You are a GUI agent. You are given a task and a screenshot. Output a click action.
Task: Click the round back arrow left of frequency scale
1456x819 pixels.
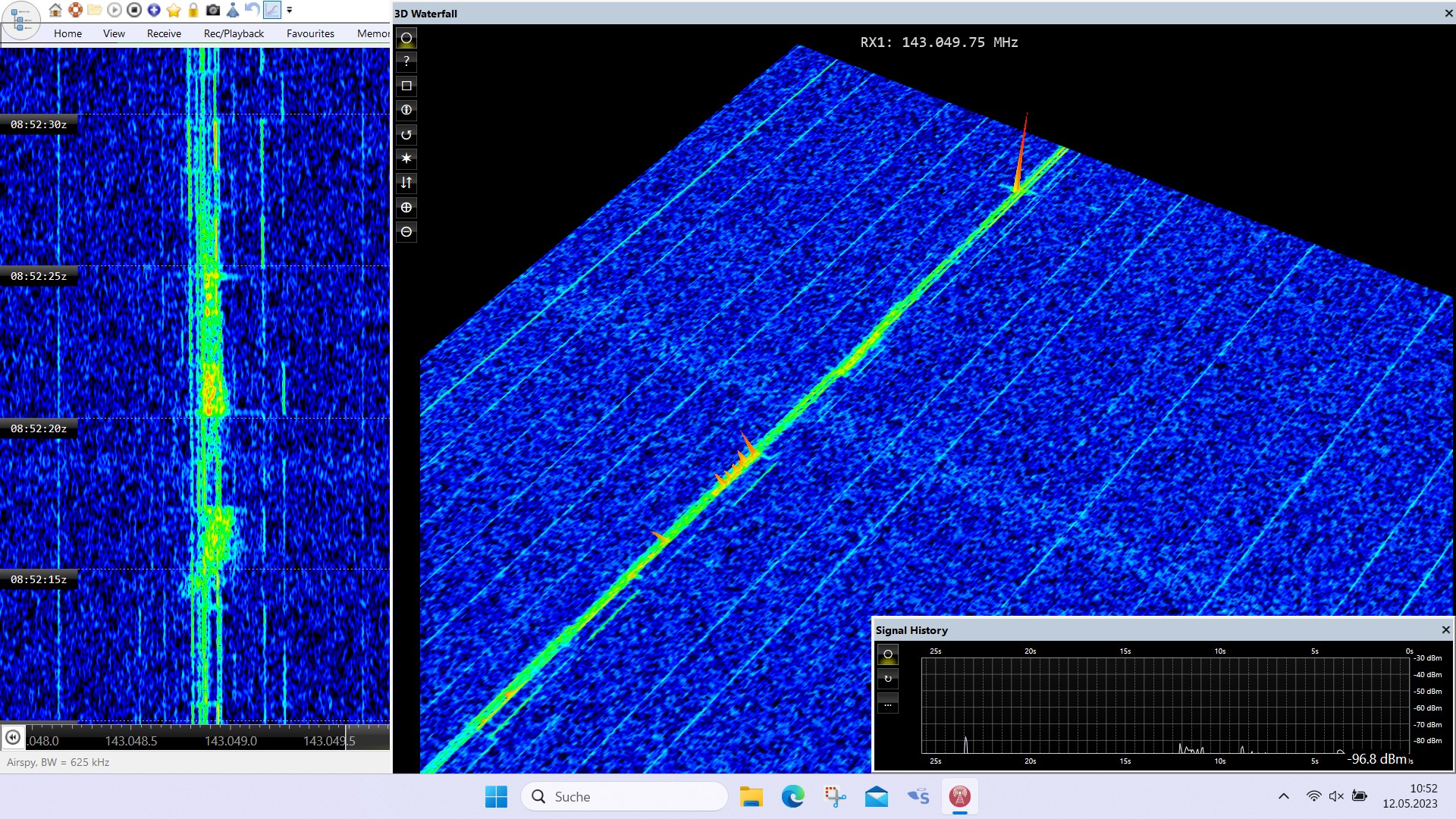pyautogui.click(x=13, y=737)
